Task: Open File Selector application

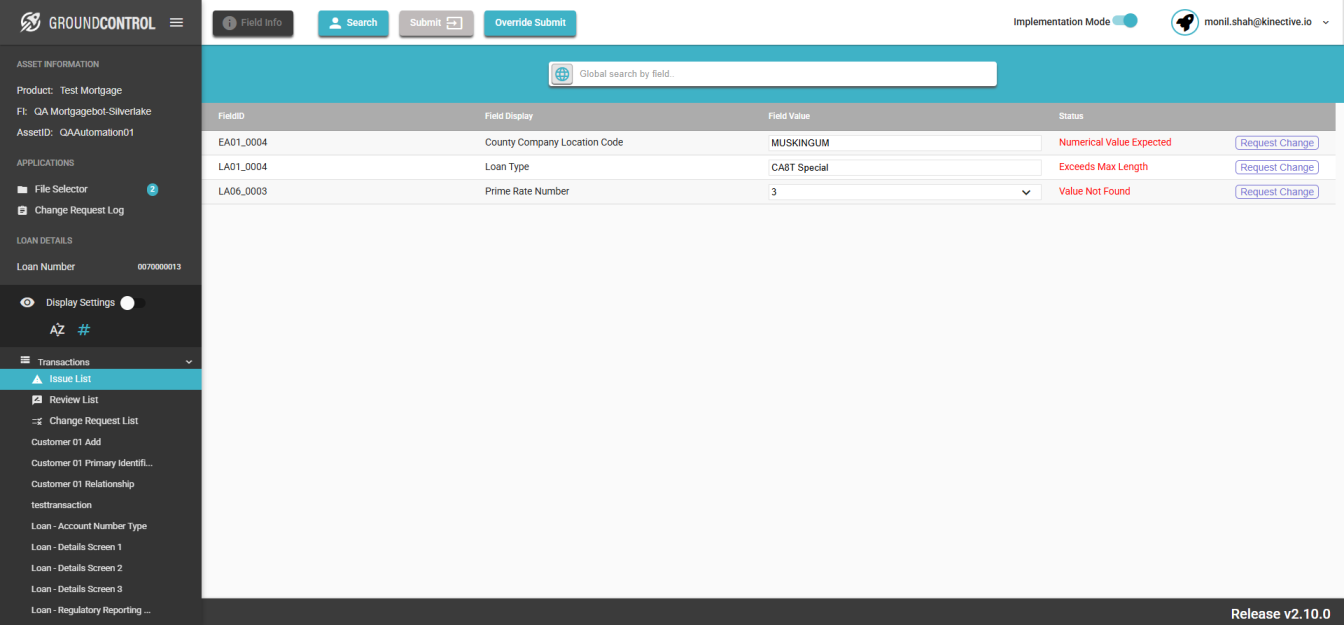Action: tap(61, 189)
